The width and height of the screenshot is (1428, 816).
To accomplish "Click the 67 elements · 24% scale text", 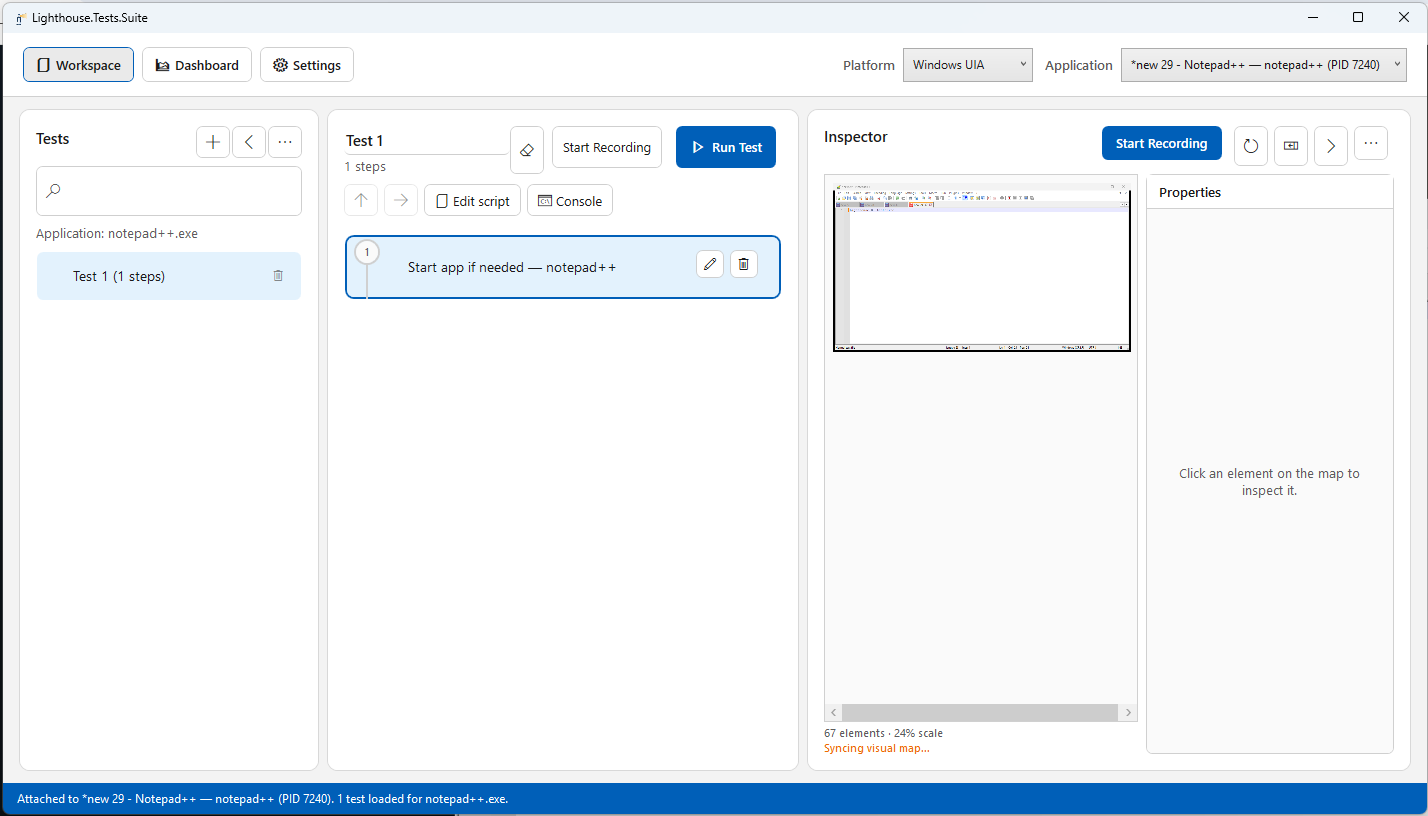I will pos(883,733).
